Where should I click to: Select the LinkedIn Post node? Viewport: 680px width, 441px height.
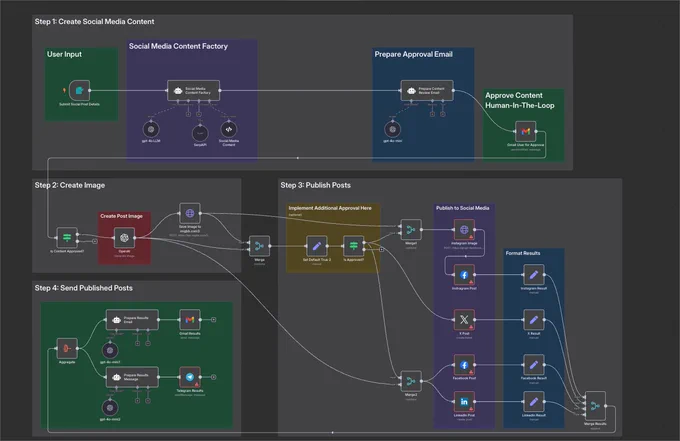click(x=464, y=402)
